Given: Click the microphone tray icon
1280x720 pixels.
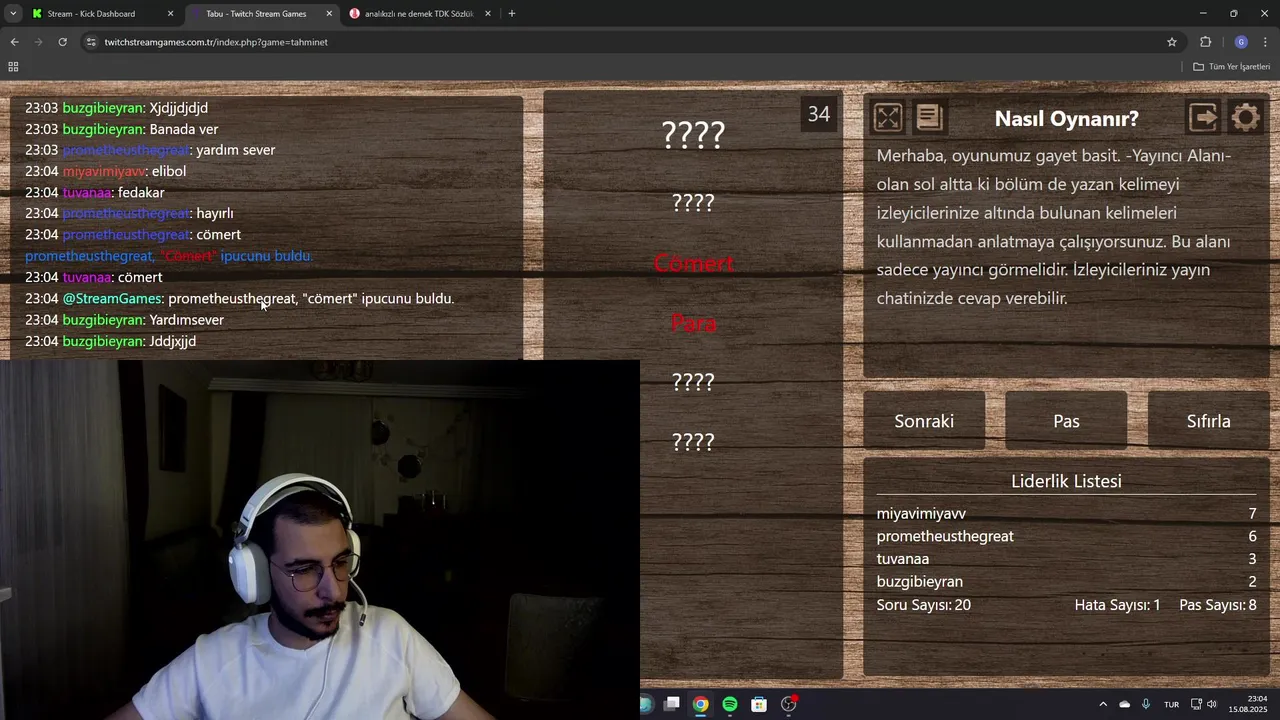Looking at the screenshot, I should coord(1146,704).
